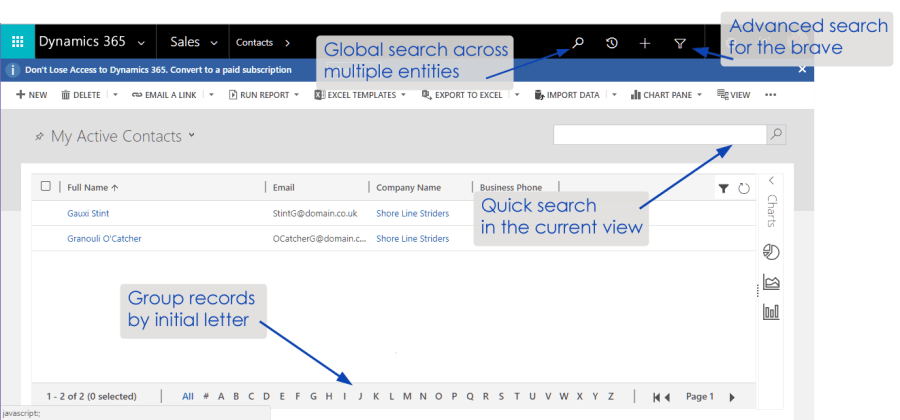
Task: Click the info icon in subscription banner
Action: click(x=13, y=70)
